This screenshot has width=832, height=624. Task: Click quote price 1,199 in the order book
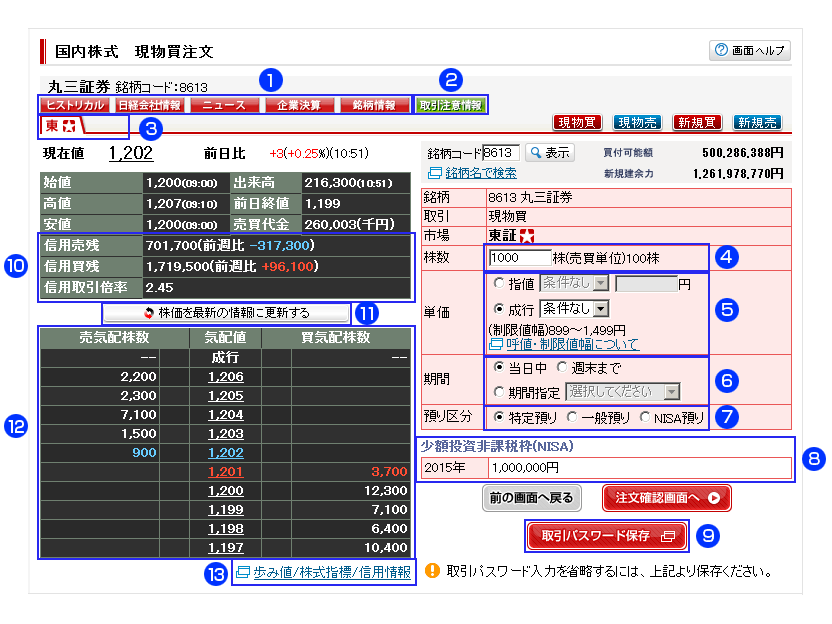pos(226,510)
